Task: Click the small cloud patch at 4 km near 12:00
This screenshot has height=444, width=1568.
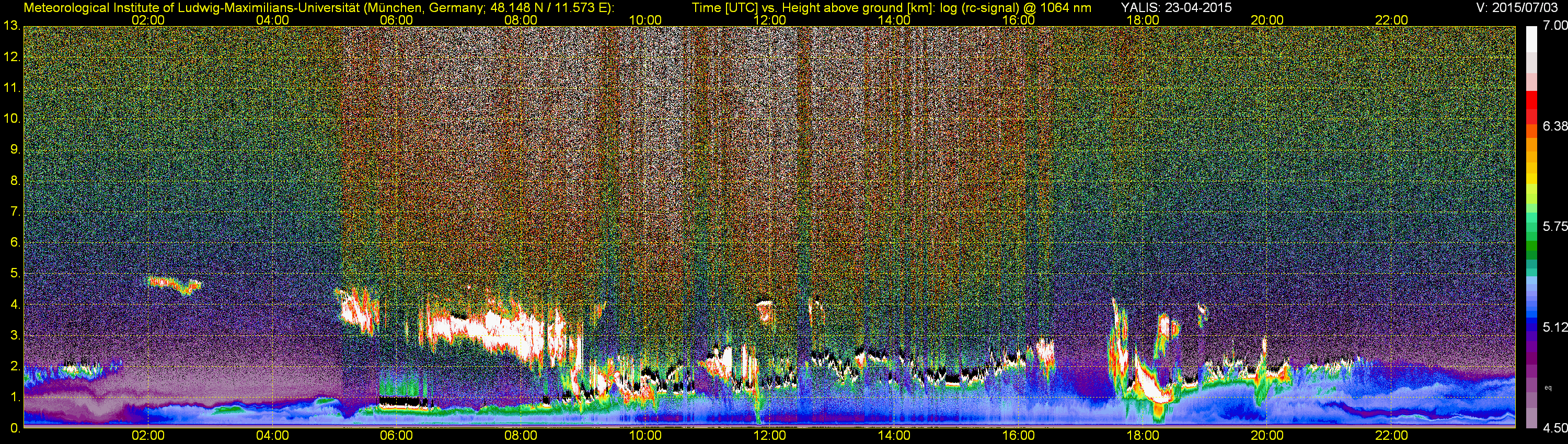Action: [764, 311]
